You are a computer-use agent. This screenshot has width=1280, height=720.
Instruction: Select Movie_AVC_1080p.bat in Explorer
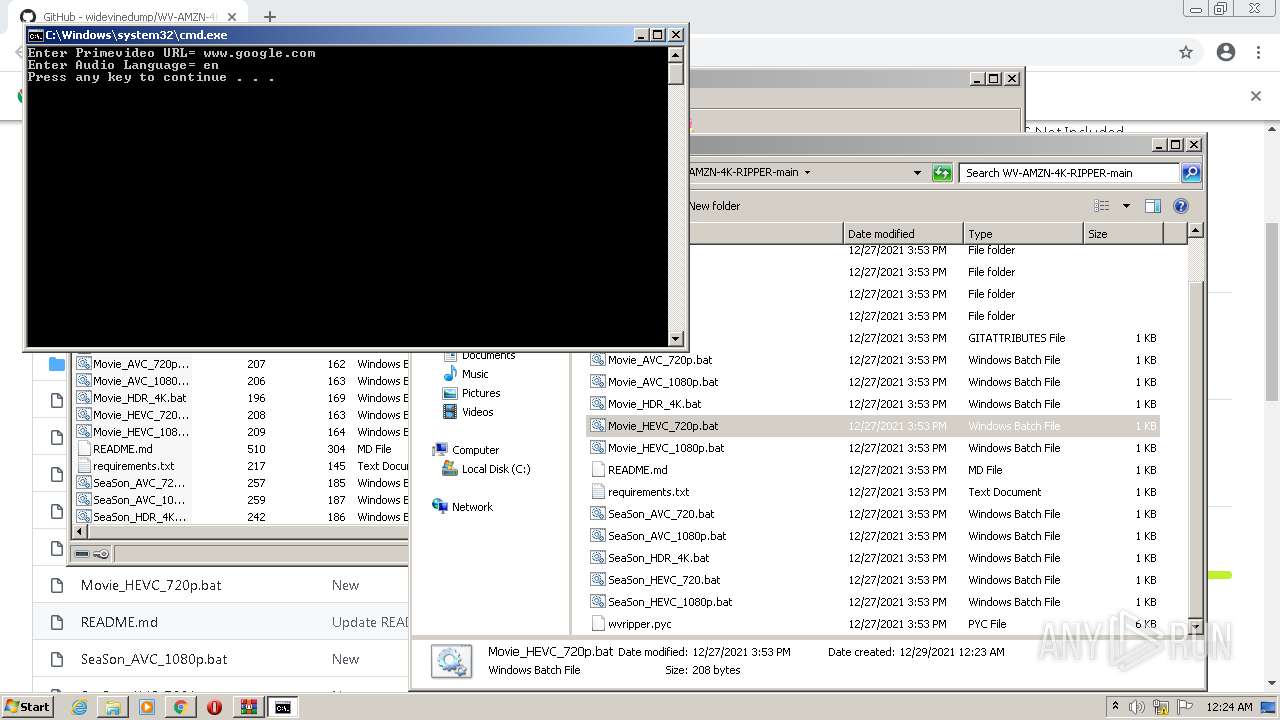point(663,382)
